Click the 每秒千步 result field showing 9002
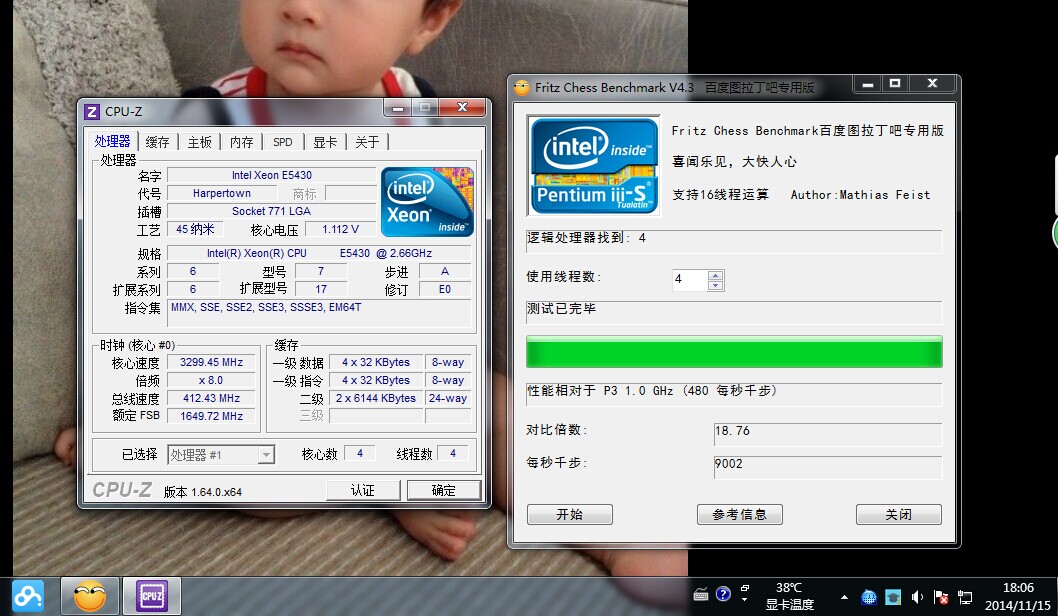 click(828, 467)
